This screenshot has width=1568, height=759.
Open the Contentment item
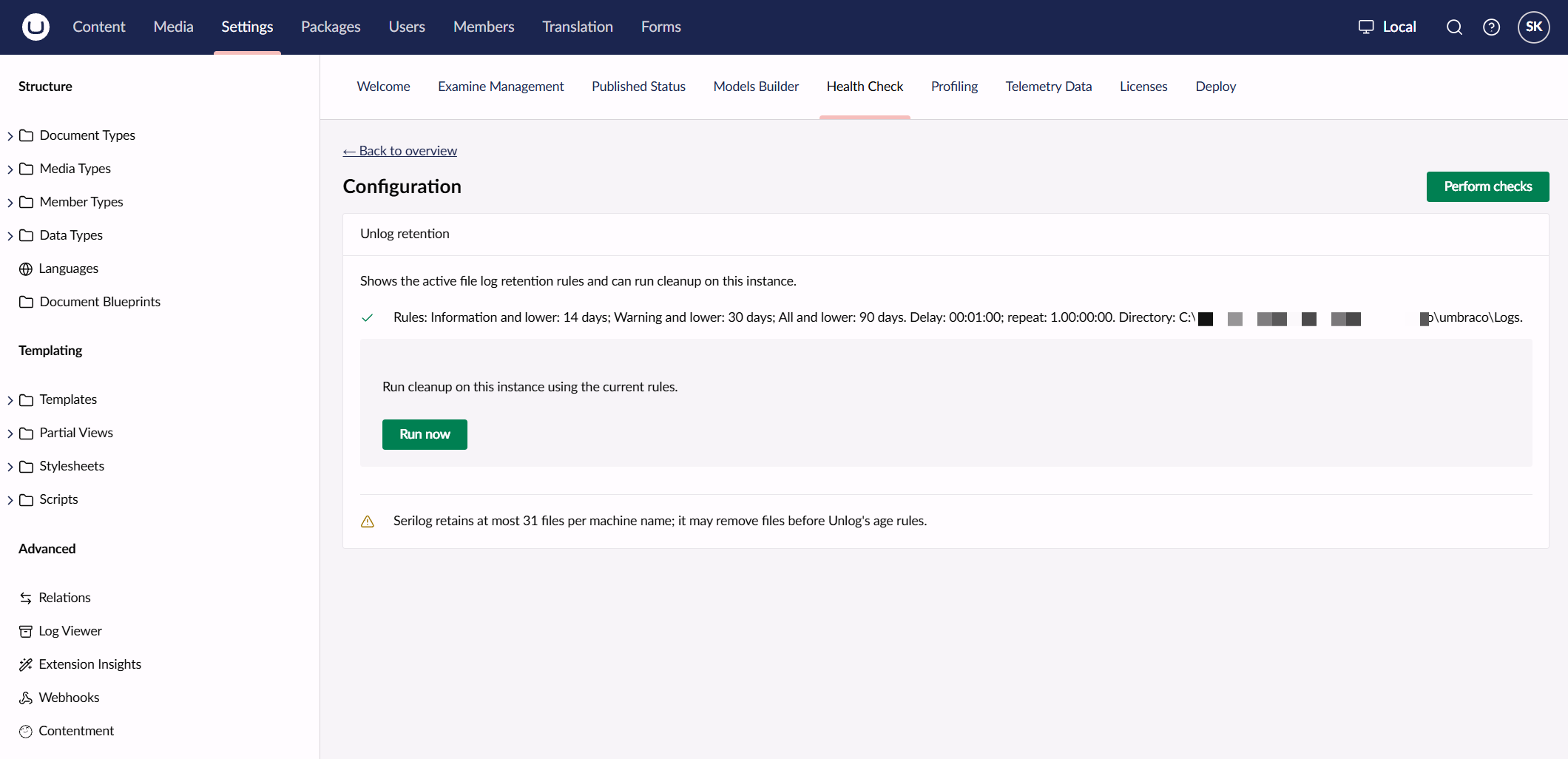(76, 731)
